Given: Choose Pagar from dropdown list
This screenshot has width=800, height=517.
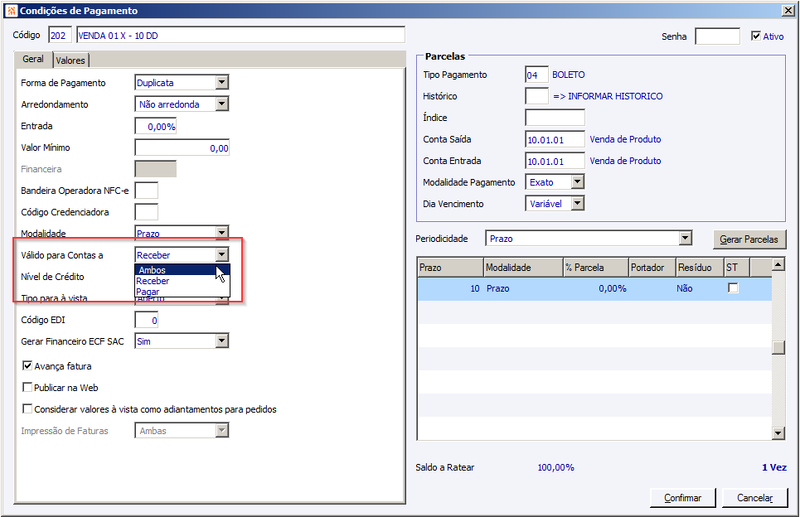Looking at the screenshot, I should (x=182, y=291).
